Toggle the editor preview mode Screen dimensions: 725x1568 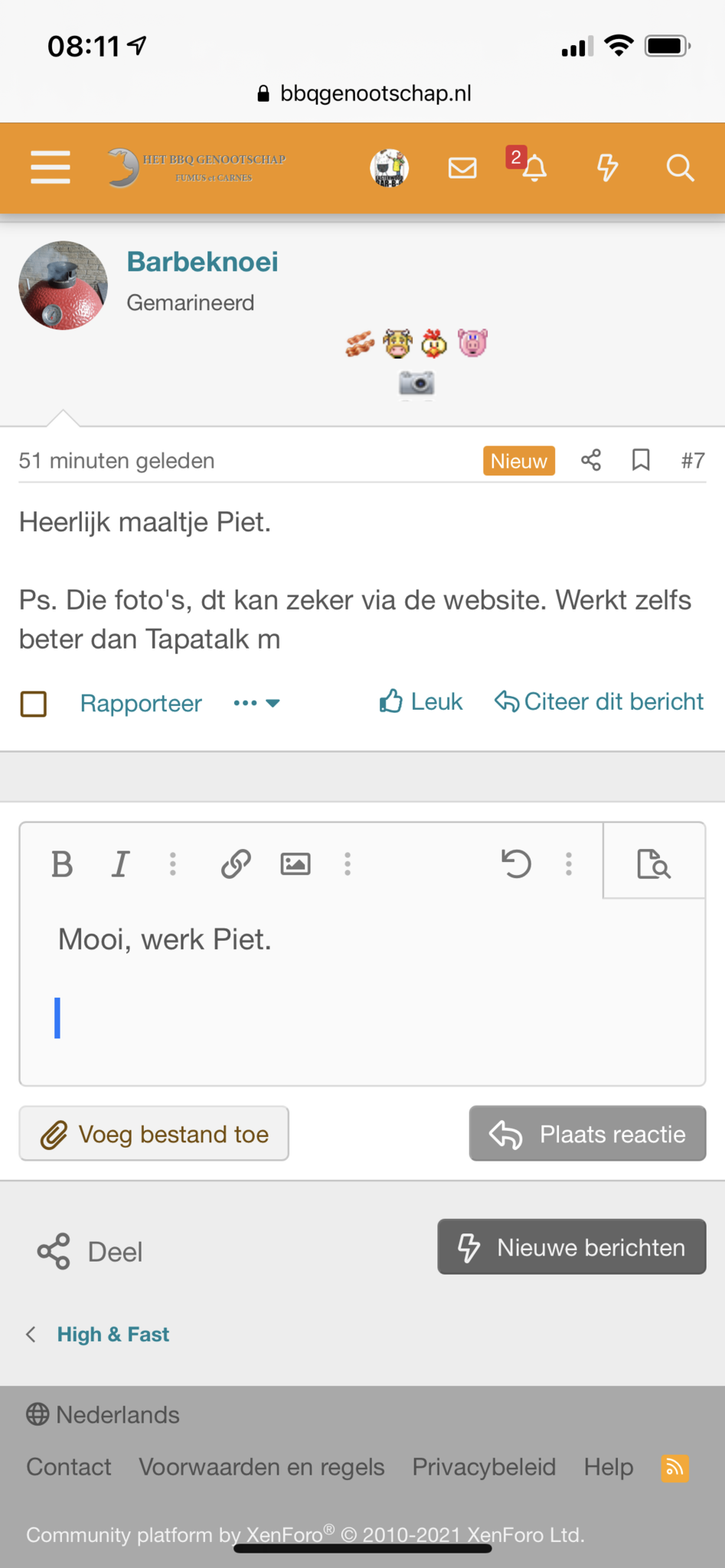coord(654,864)
